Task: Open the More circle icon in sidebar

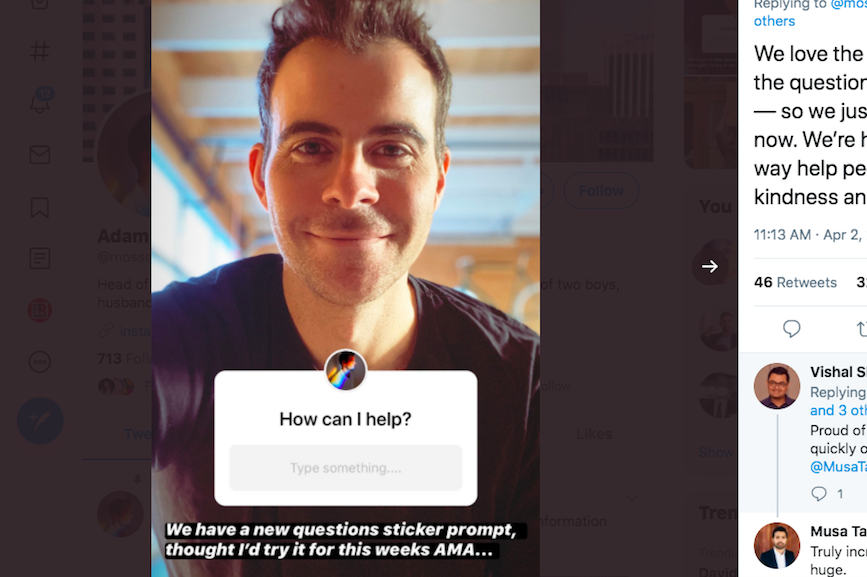Action: click(40, 362)
